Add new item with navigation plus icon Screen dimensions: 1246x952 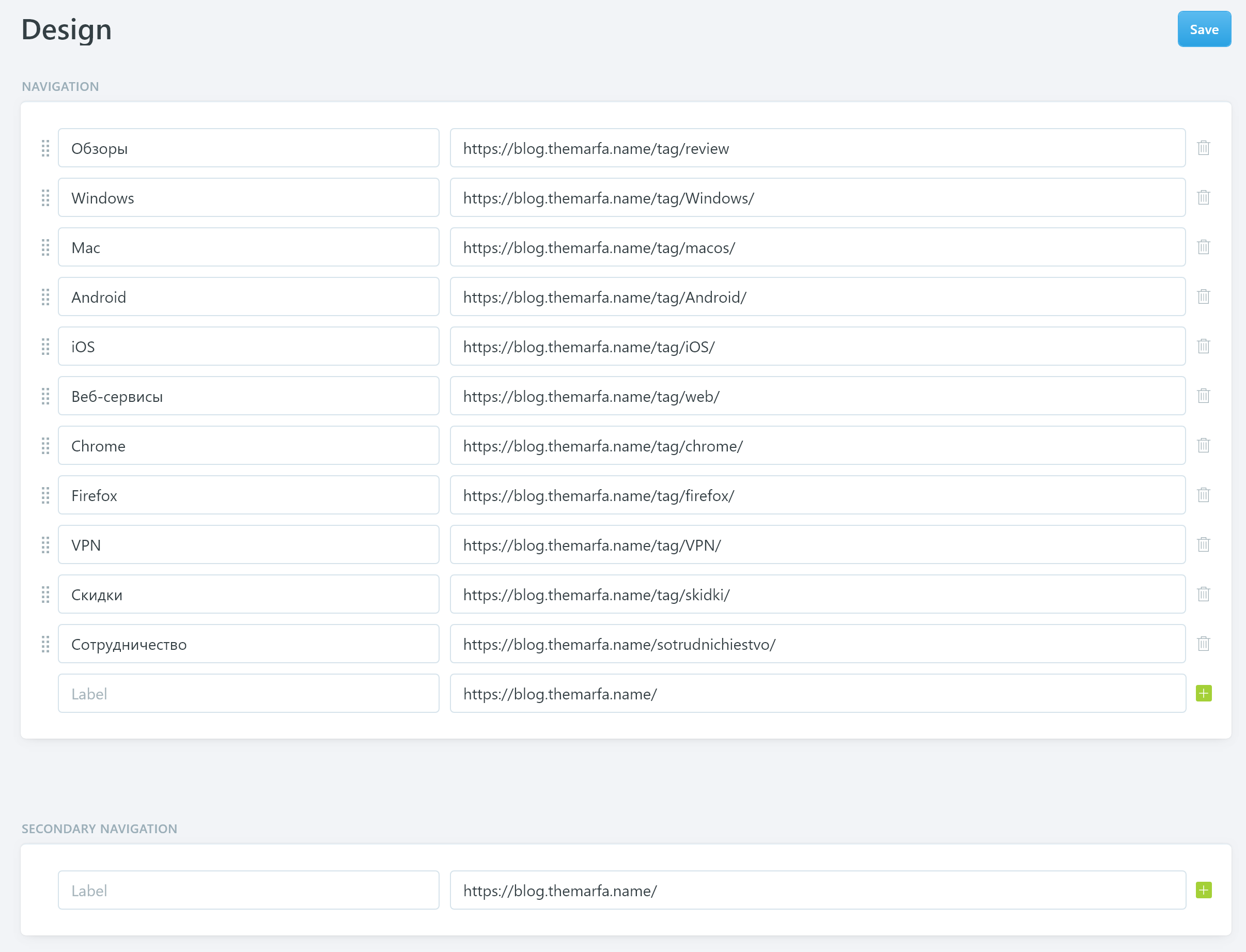pyautogui.click(x=1203, y=693)
